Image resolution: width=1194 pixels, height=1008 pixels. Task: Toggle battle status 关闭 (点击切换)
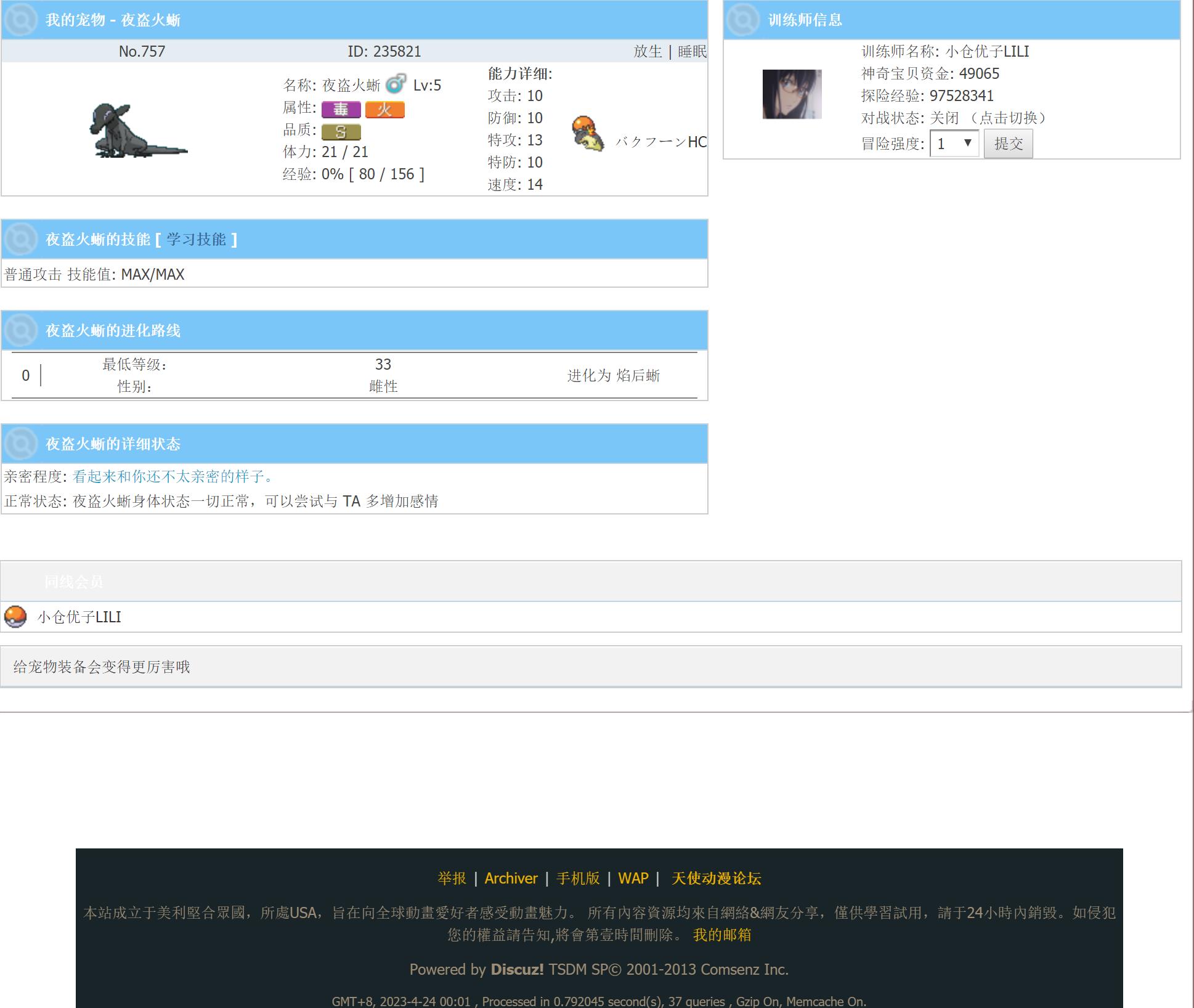point(988,118)
